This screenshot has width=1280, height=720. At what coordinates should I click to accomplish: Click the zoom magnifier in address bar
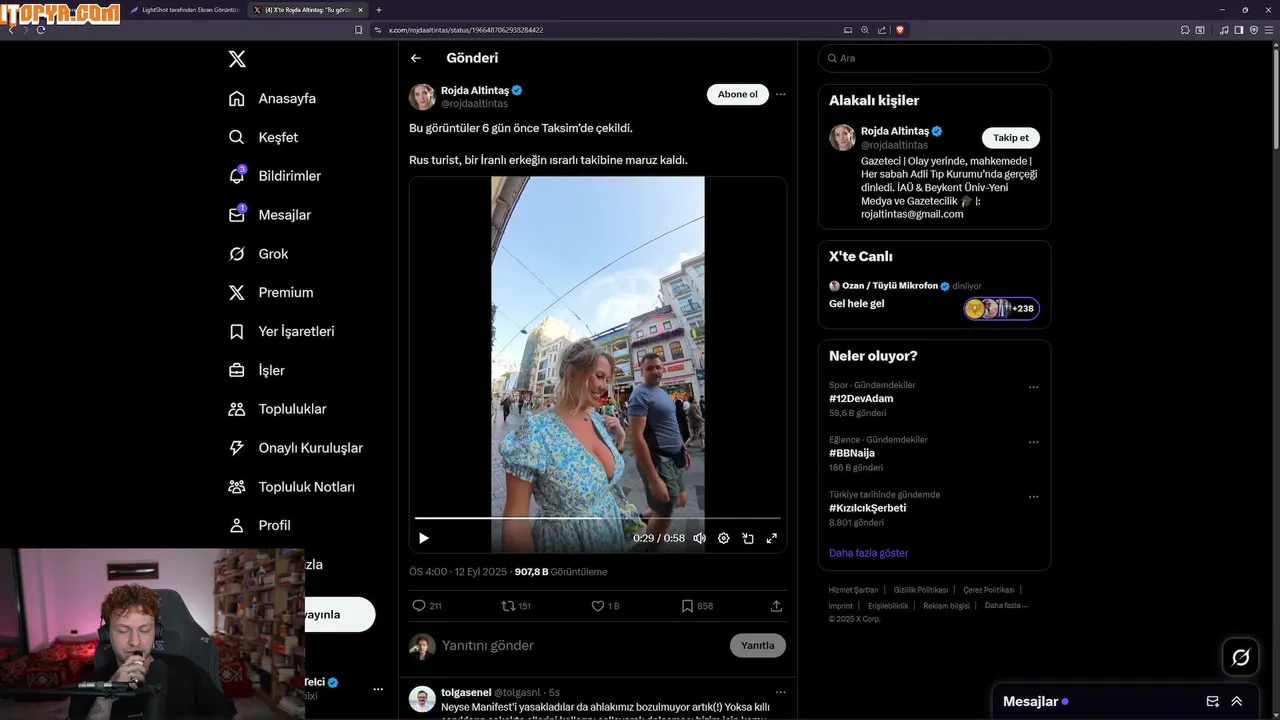tap(865, 30)
